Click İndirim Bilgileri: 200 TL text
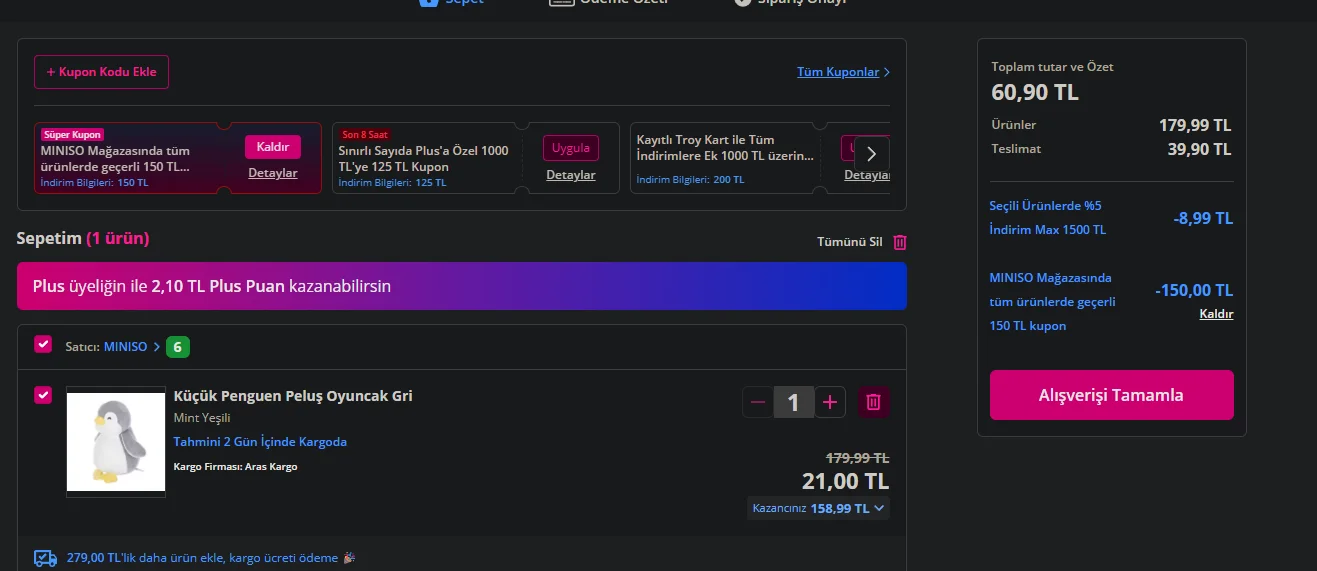 [x=690, y=180]
